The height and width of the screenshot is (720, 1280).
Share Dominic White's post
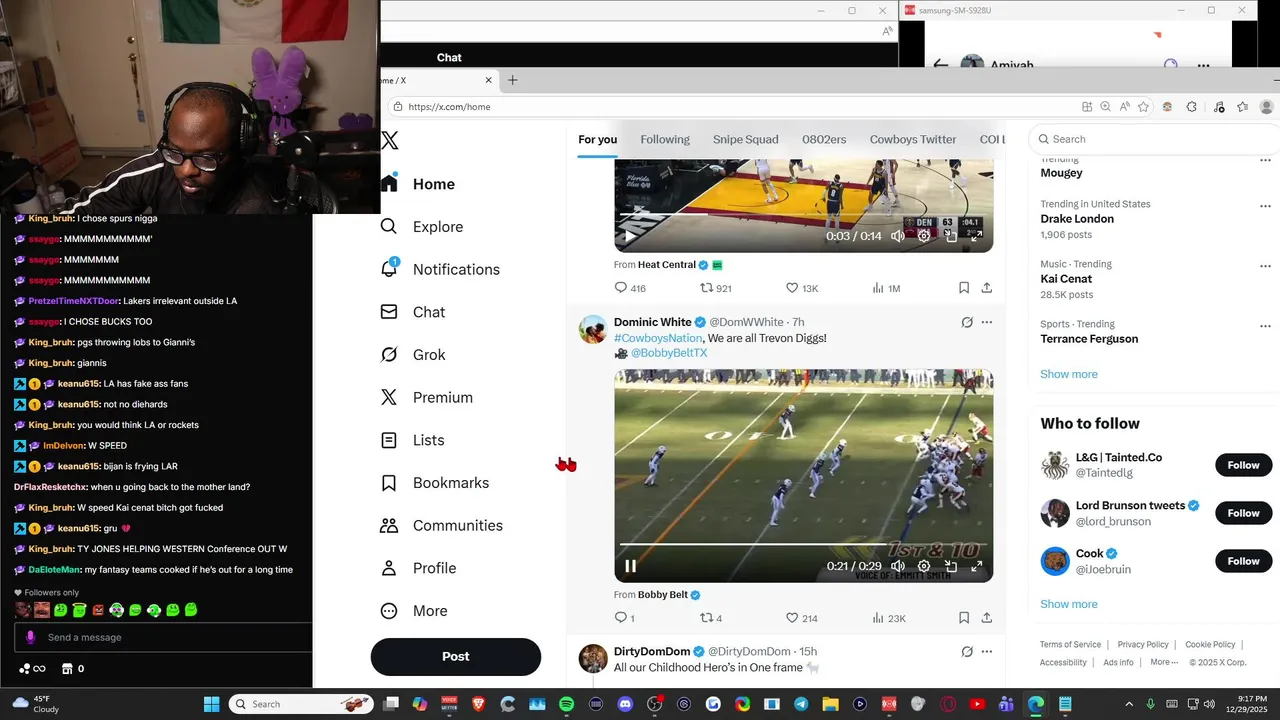coord(986,618)
